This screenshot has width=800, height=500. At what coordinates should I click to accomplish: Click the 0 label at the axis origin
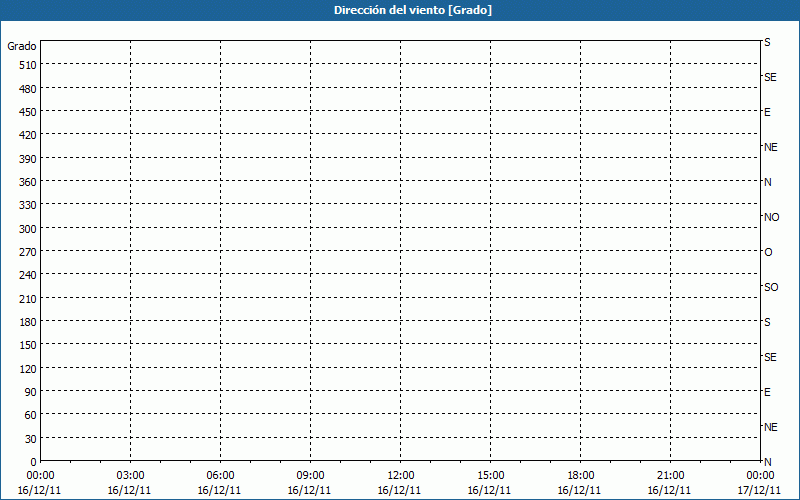(x=33, y=461)
